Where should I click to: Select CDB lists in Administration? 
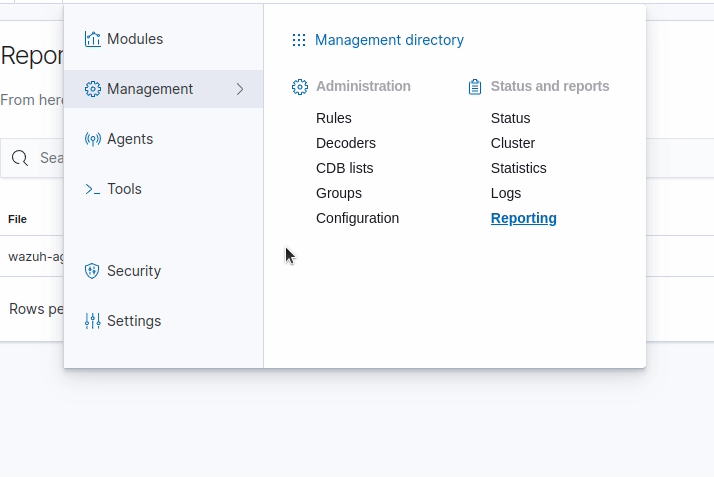(345, 168)
